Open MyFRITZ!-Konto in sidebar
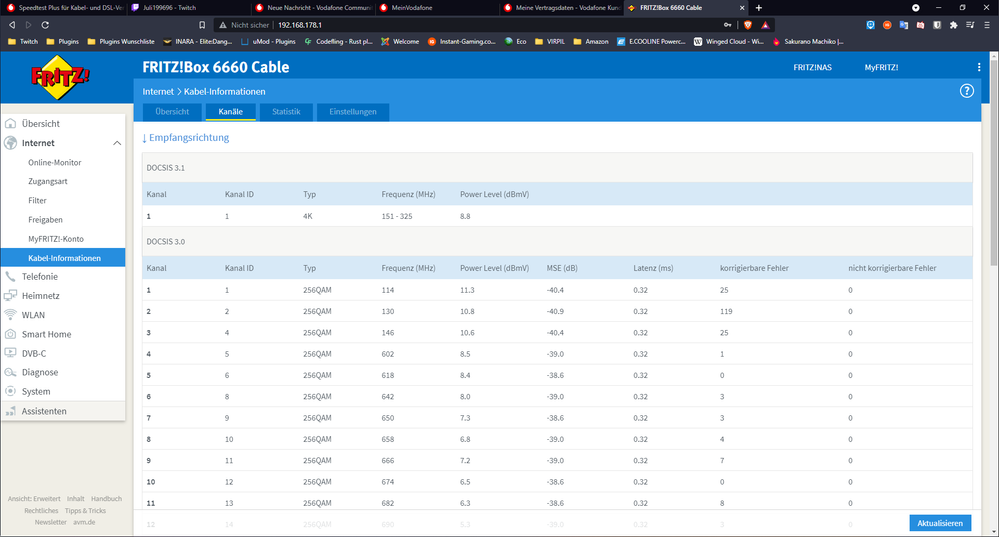The image size is (999, 537). pyautogui.click(x=56, y=239)
